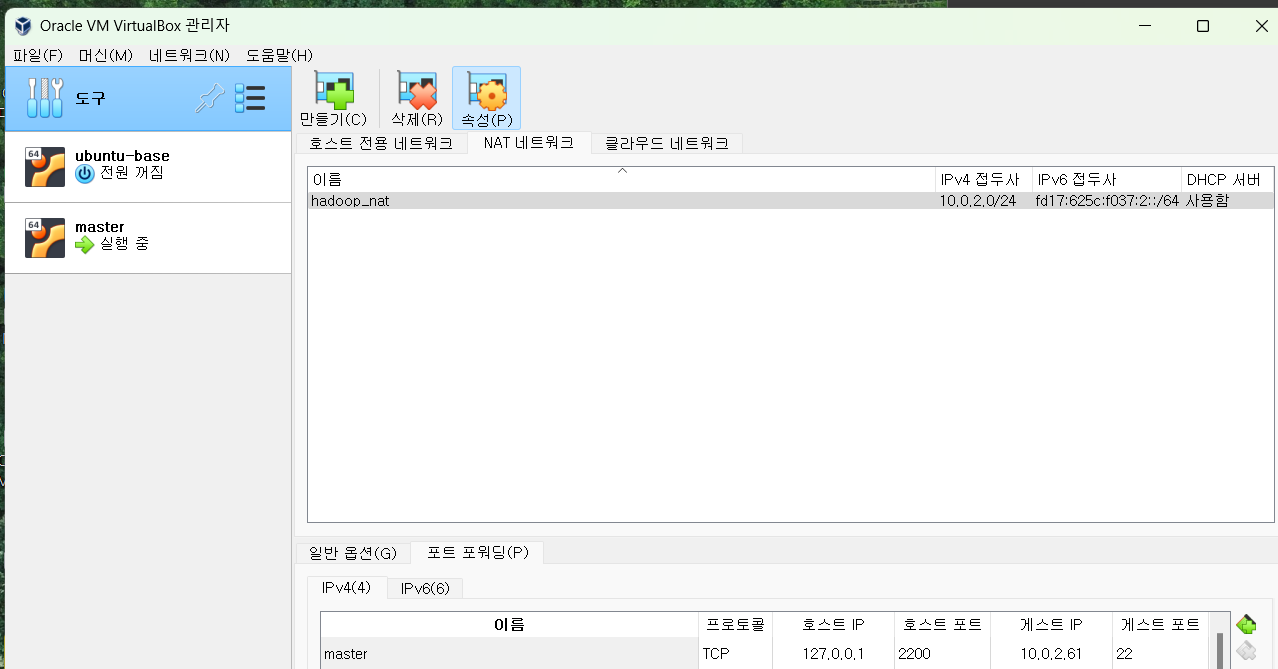Click the 게스트 IP column header
1278x669 pixels.
(x=1051, y=625)
